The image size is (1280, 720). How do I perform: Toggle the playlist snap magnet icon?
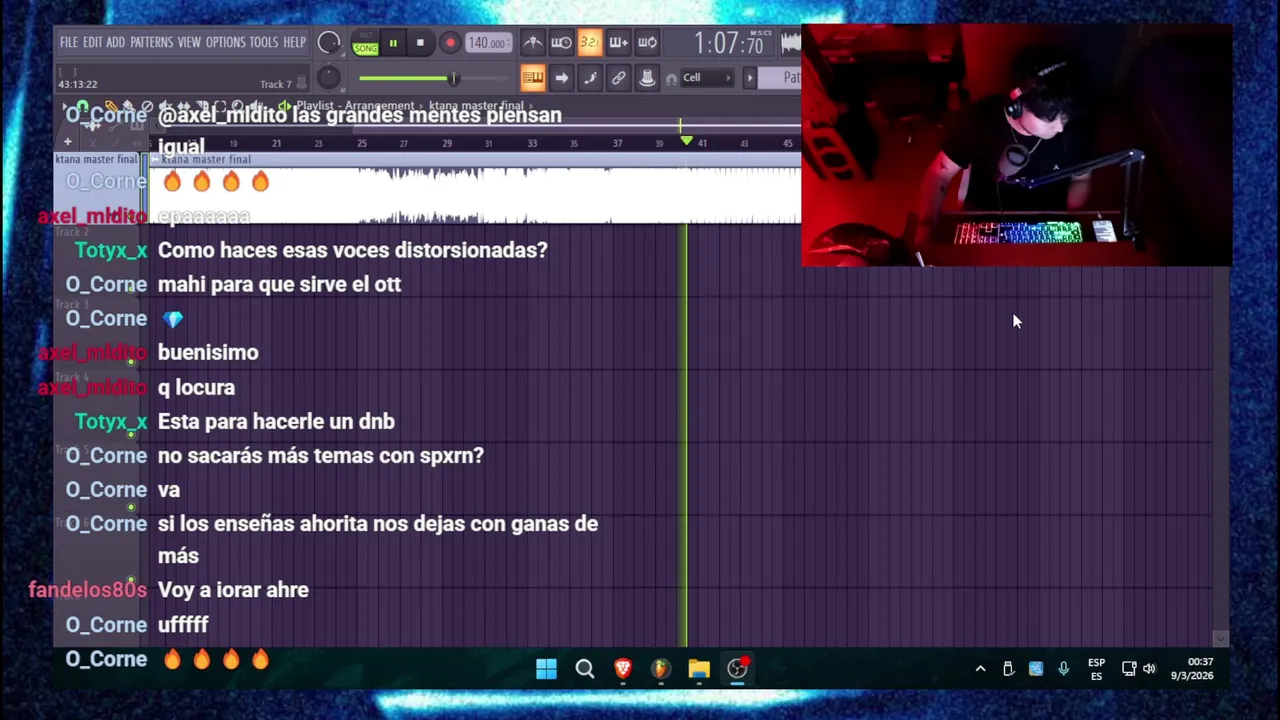coord(83,106)
